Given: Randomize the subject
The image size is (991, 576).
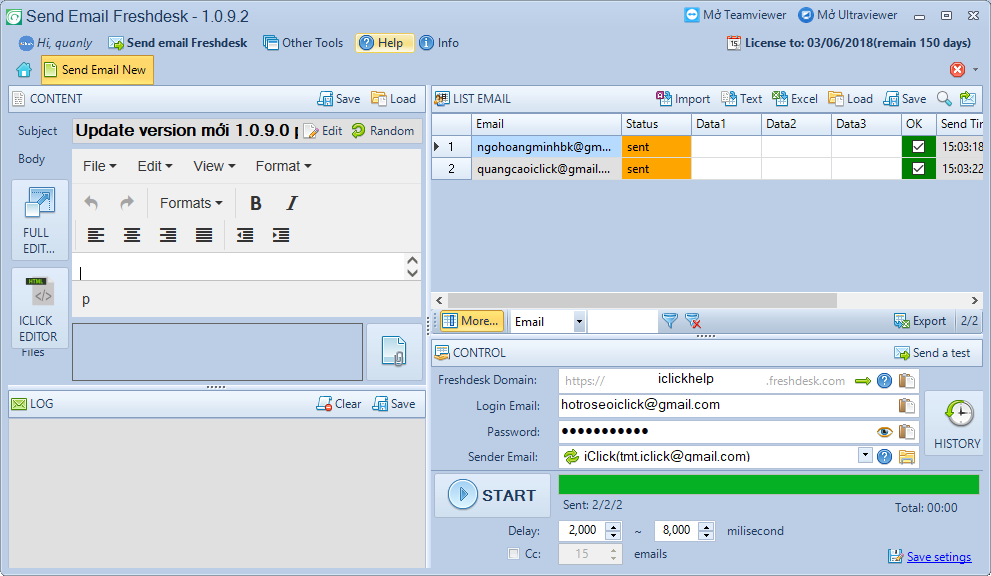Looking at the screenshot, I should pos(383,131).
